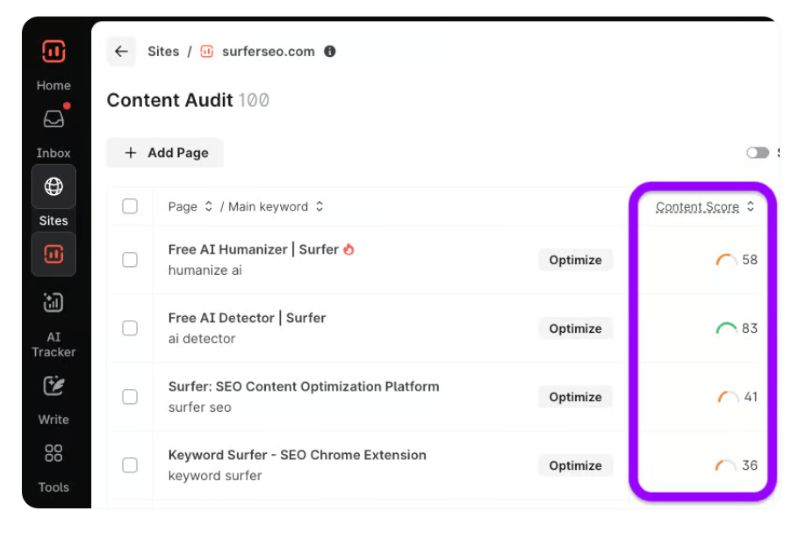Click Sites in the breadcrumb
Viewport: 800px width, 534px height.
click(163, 52)
